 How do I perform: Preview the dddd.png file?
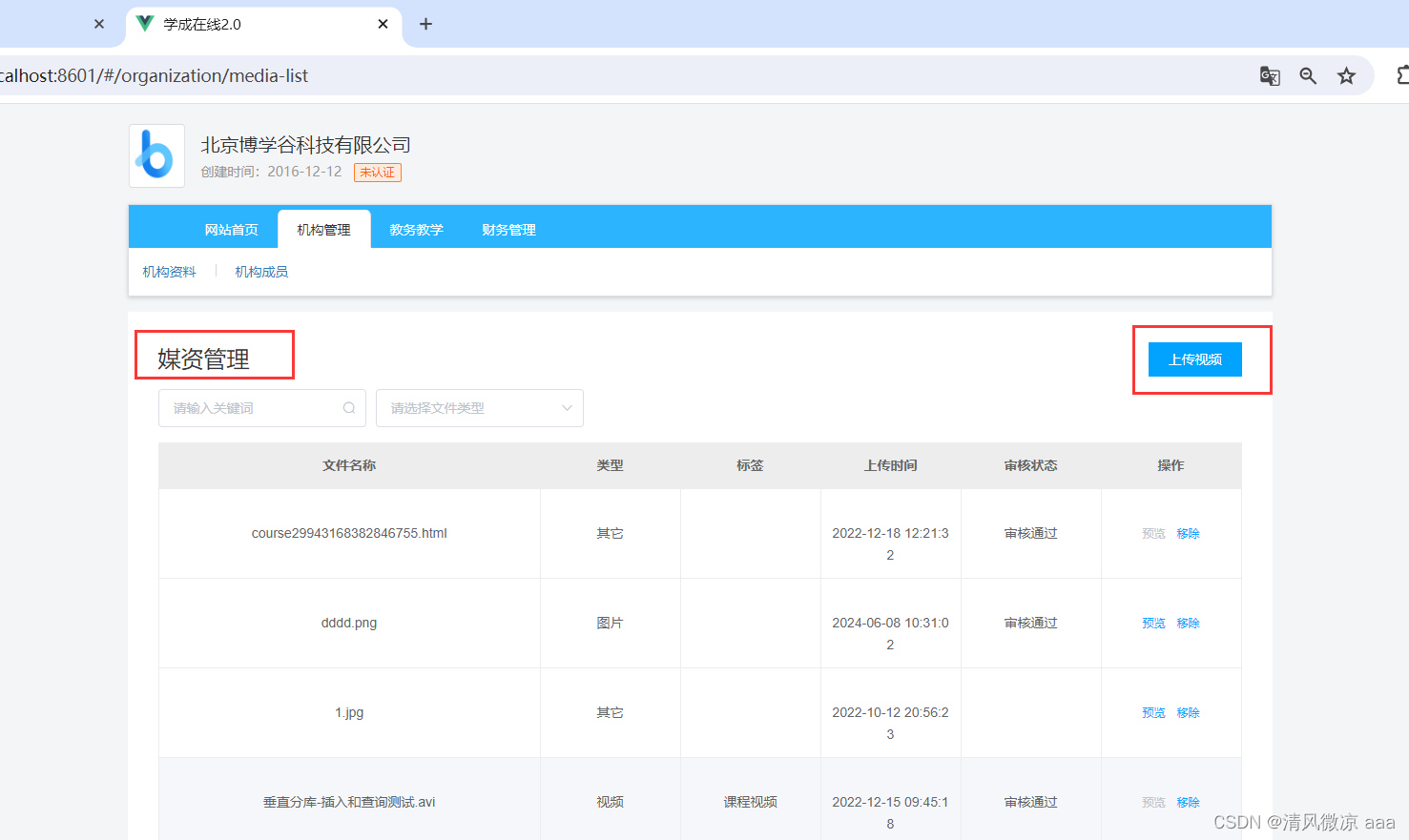click(x=1153, y=624)
